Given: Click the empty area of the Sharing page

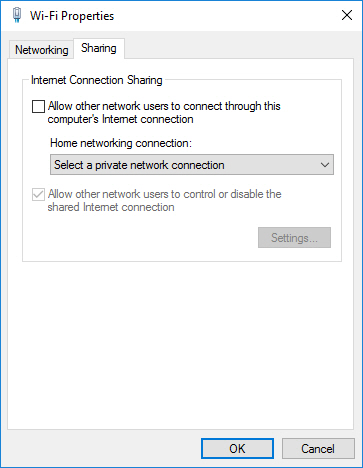Looking at the screenshot, I should click(180, 343).
